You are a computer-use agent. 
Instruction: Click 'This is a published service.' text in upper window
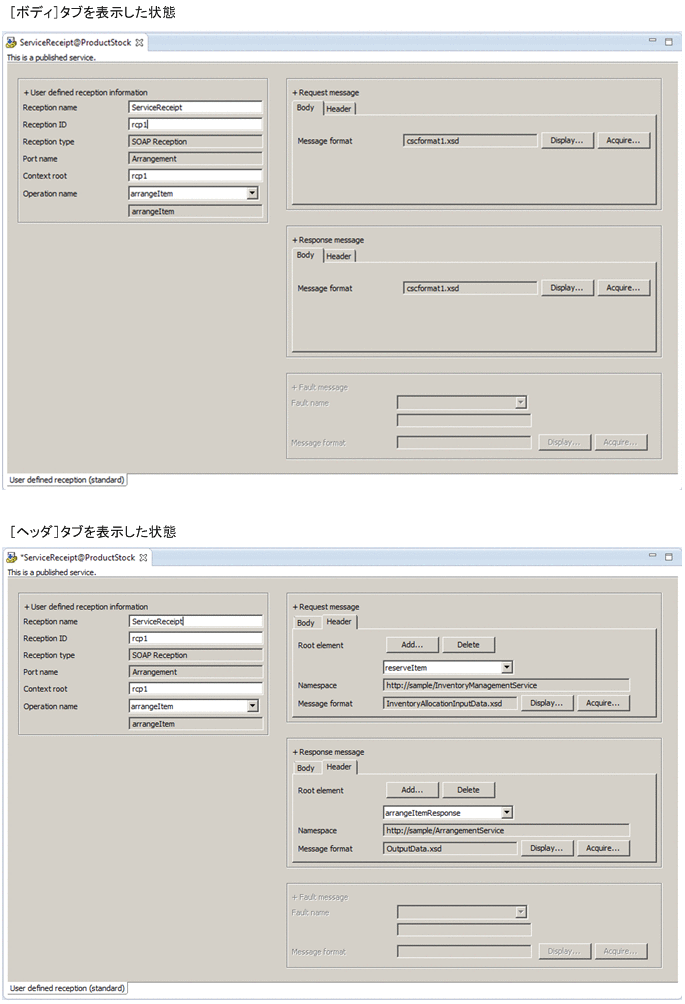pyautogui.click(x=51, y=58)
